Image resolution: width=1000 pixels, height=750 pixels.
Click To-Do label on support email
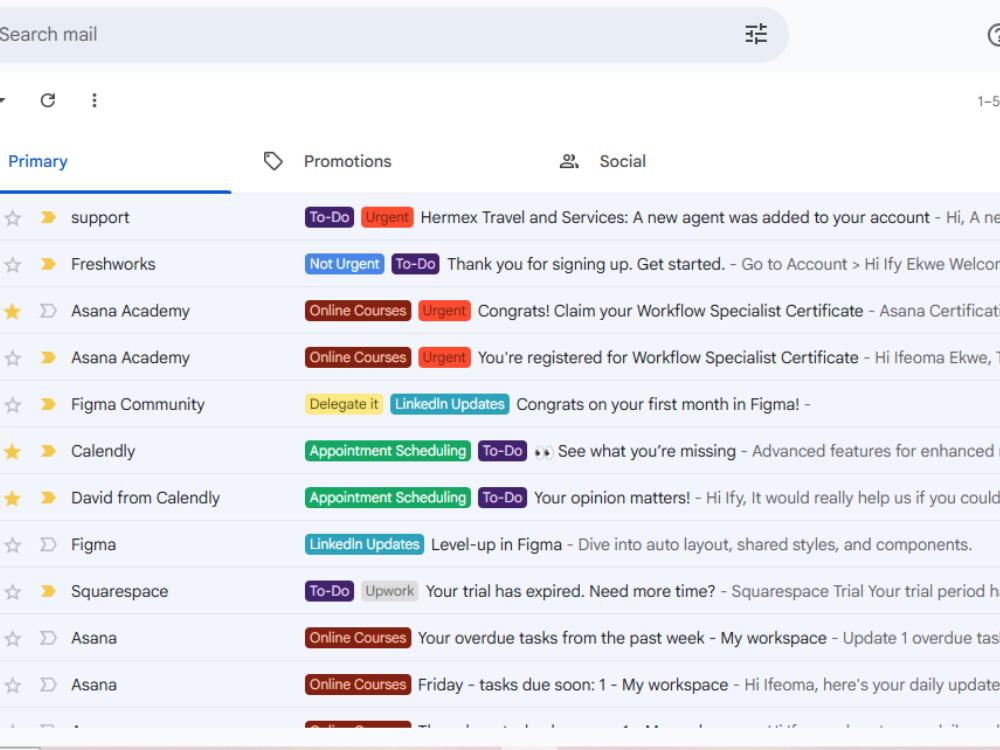point(329,217)
